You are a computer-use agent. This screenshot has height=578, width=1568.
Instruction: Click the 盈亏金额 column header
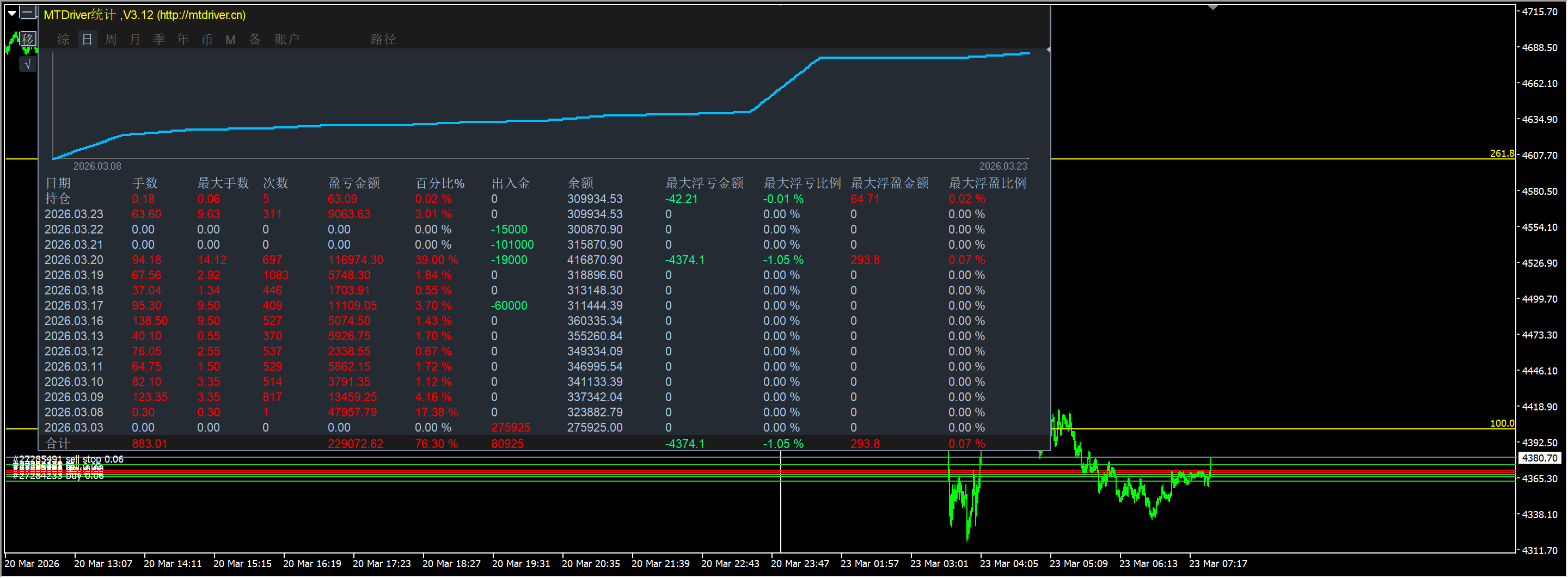pyautogui.click(x=354, y=183)
